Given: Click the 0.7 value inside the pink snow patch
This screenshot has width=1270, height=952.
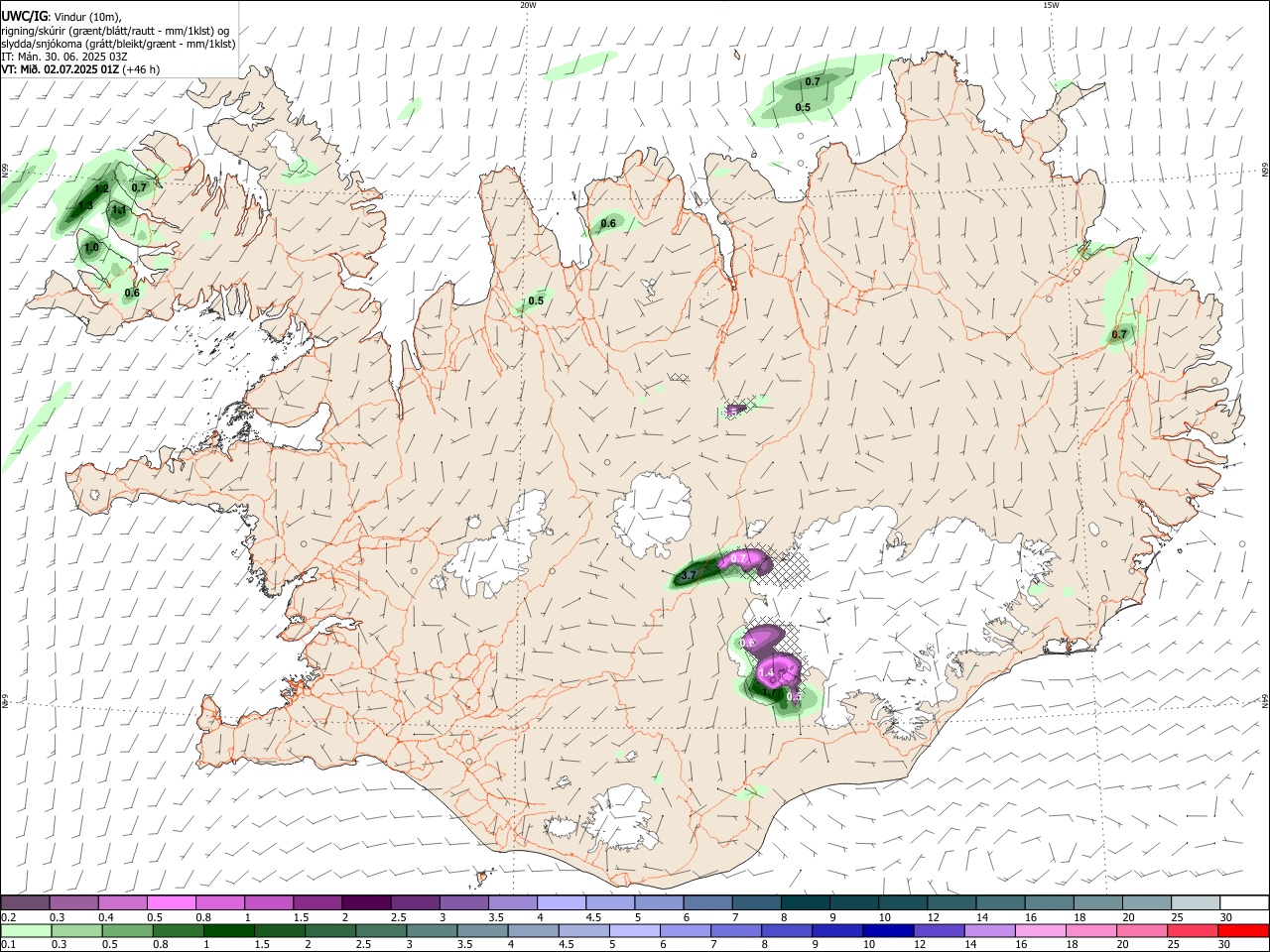Looking at the screenshot, I should [739, 559].
